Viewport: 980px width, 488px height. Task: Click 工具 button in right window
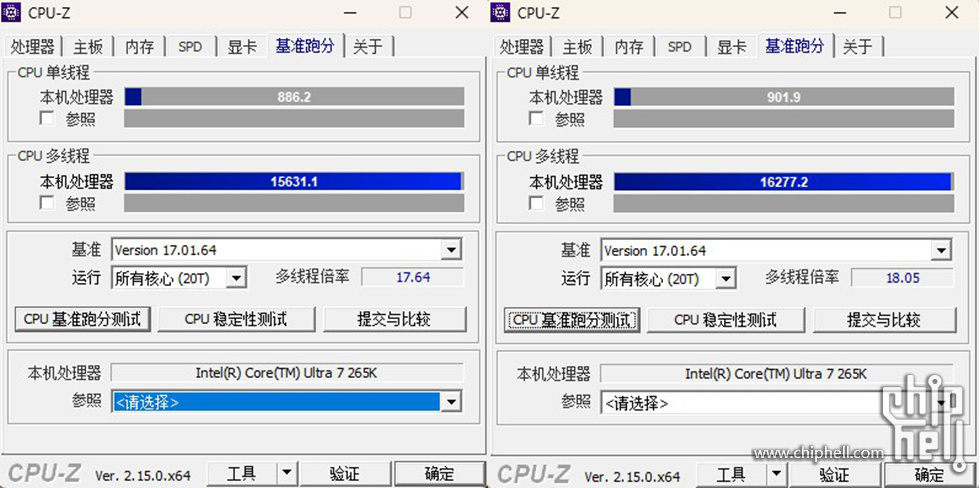click(x=731, y=474)
